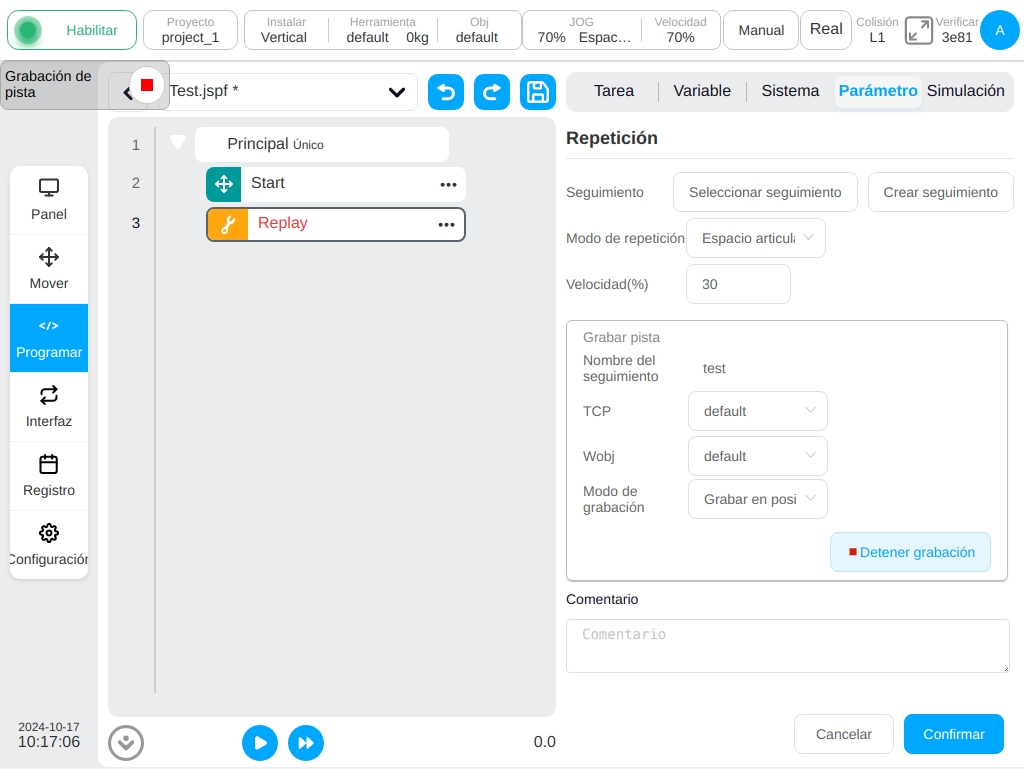Open the Mover sidebar section
1024x769 pixels.
[x=49, y=269]
